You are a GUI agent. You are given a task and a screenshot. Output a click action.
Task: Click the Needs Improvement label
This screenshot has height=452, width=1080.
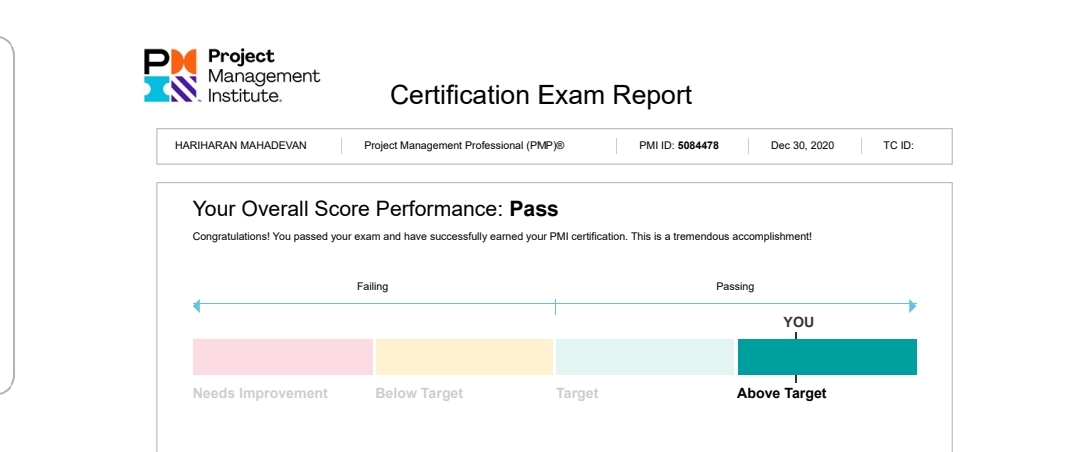260,393
